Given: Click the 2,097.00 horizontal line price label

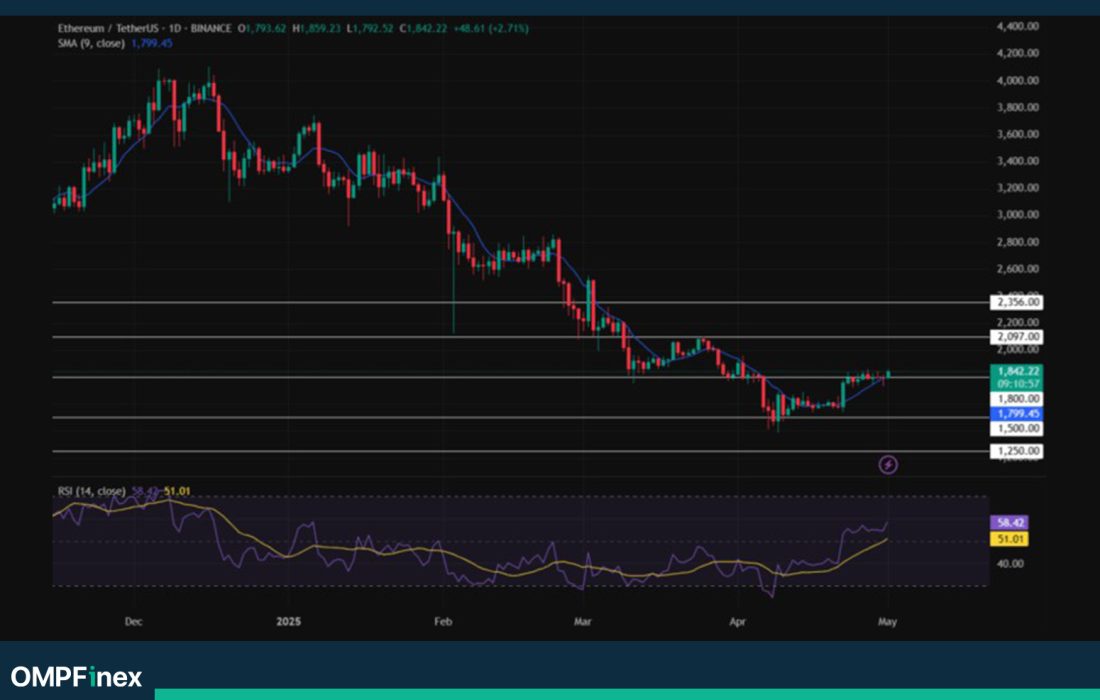Looking at the screenshot, I should pos(1016,338).
